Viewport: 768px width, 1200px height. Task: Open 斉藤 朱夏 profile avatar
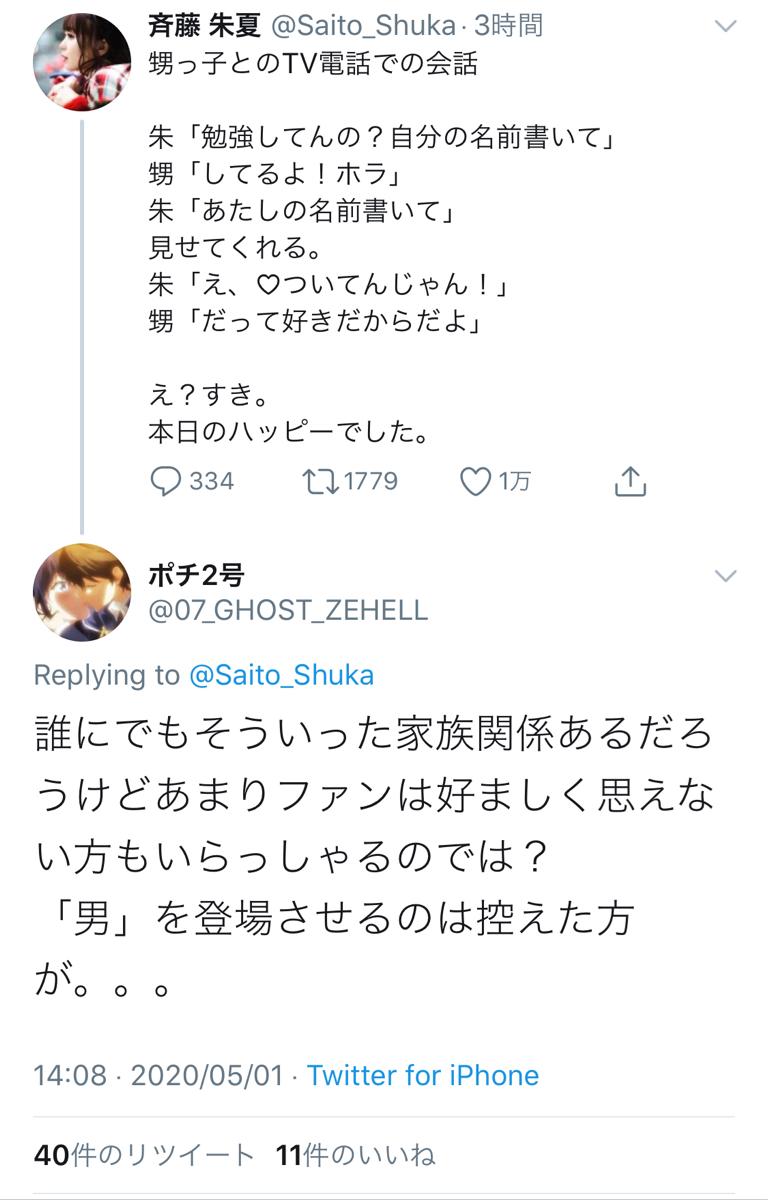pos(82,62)
